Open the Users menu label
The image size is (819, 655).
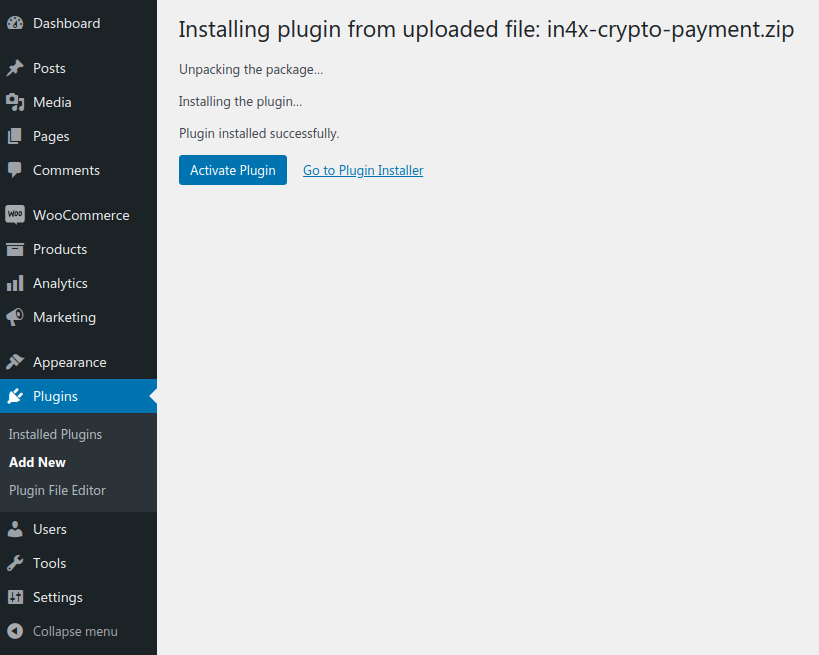pos(50,529)
